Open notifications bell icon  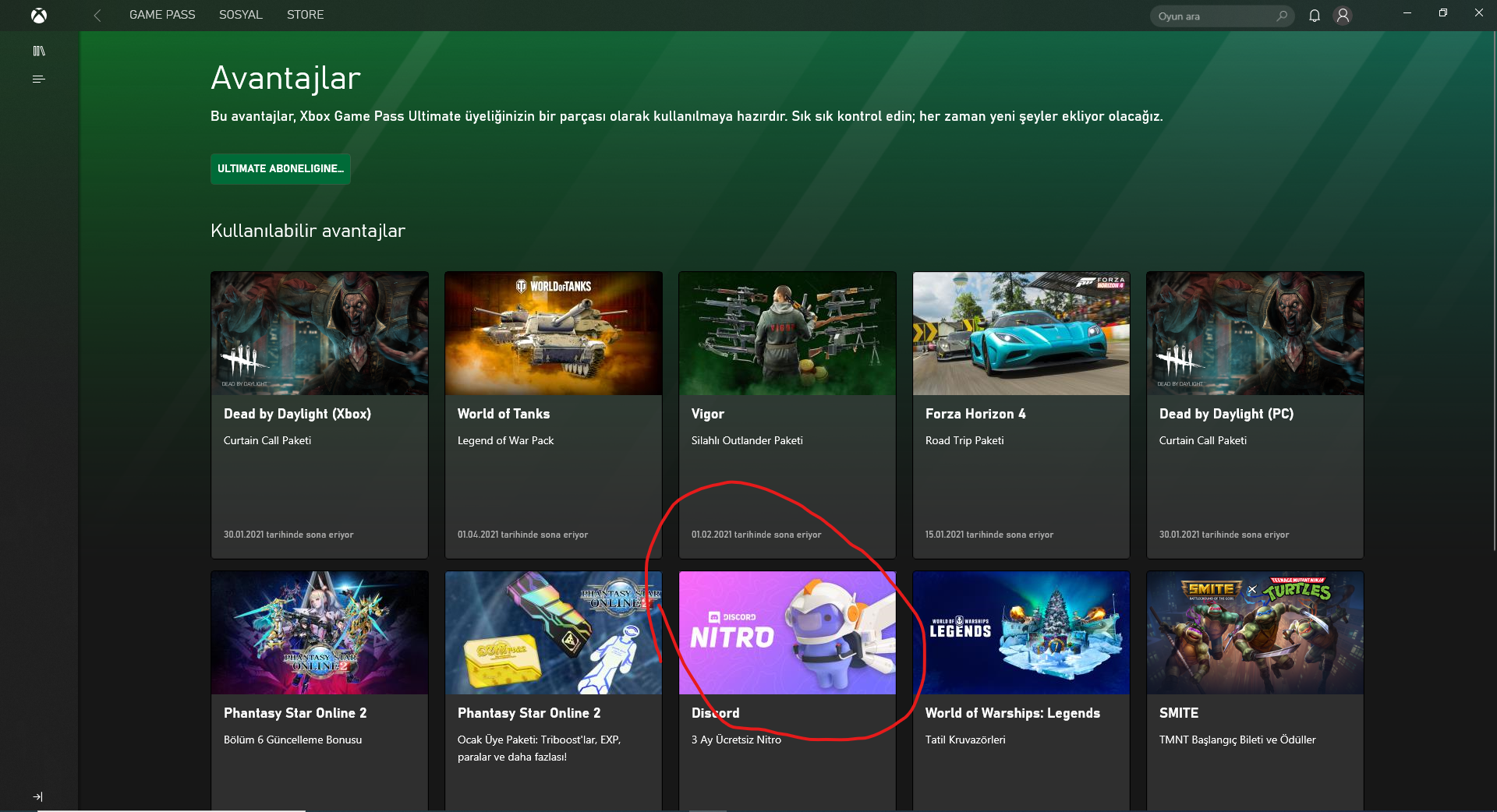point(1315,16)
